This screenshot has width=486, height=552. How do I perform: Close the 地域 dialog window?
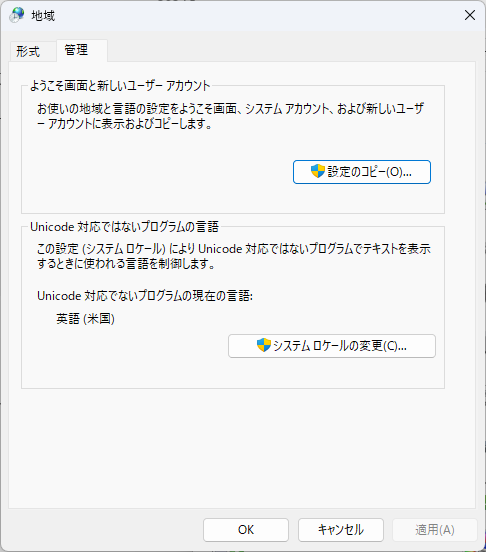(x=470, y=15)
